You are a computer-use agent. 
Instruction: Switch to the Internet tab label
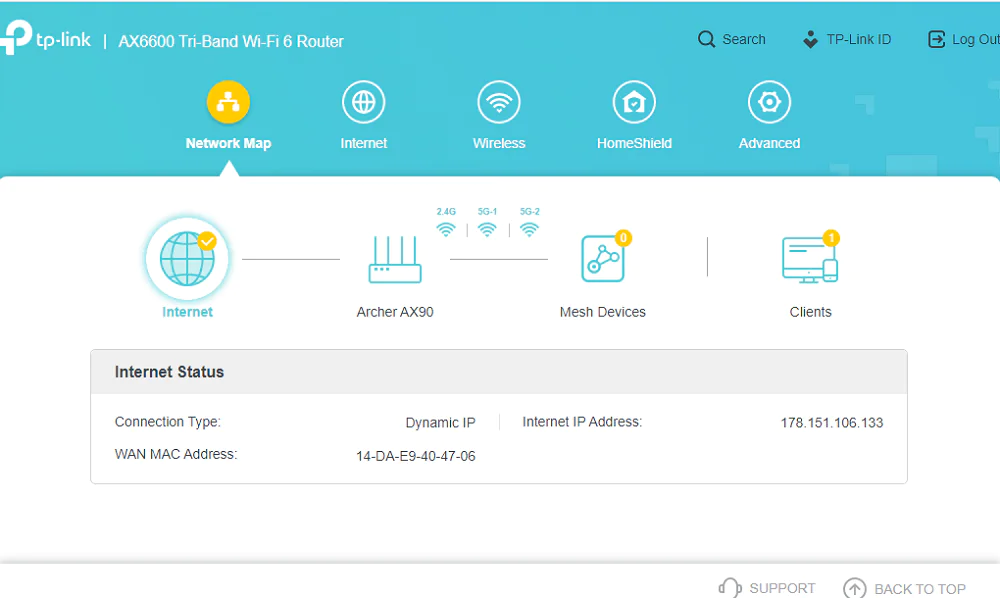364,143
